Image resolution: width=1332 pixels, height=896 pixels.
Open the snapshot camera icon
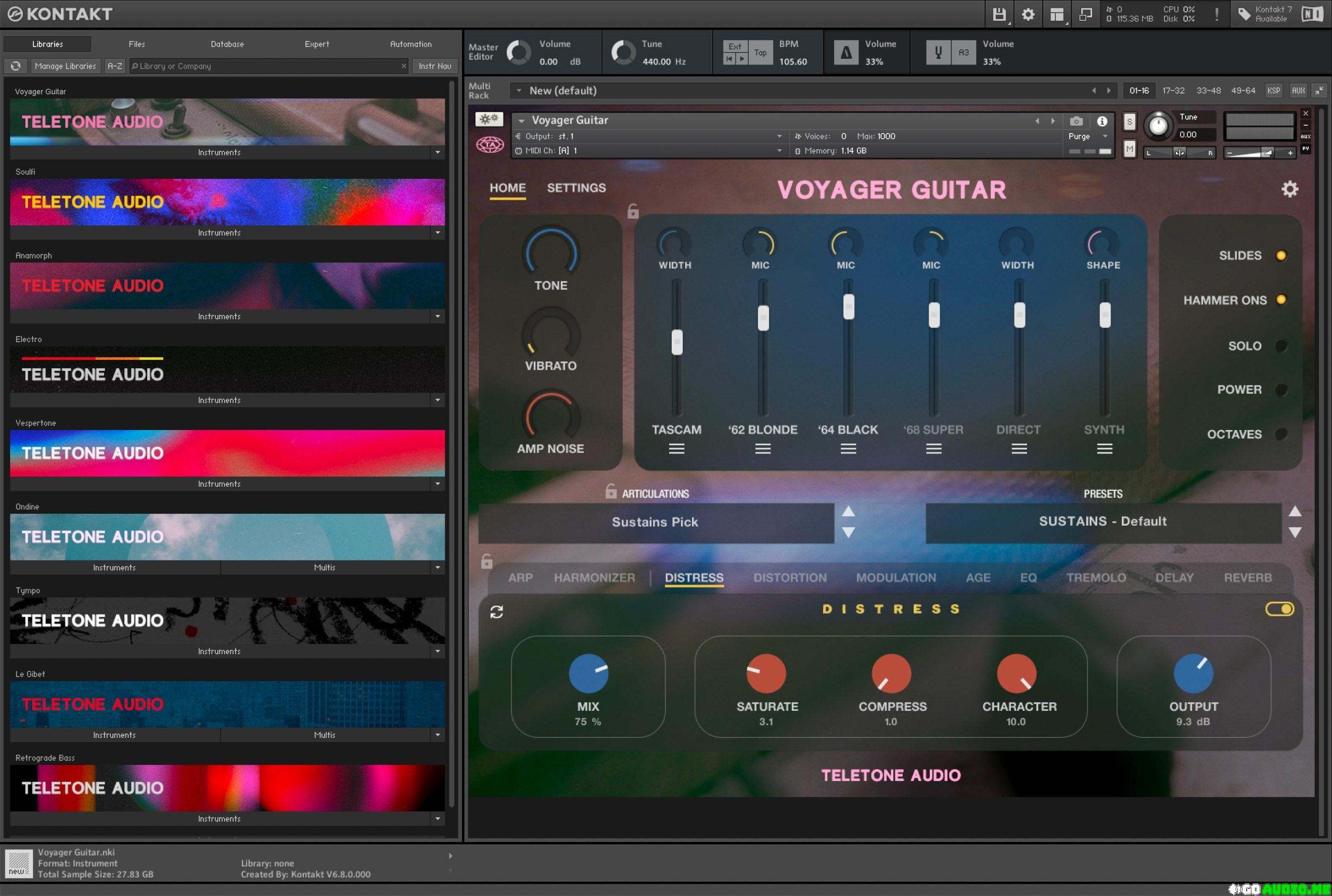click(x=1076, y=121)
